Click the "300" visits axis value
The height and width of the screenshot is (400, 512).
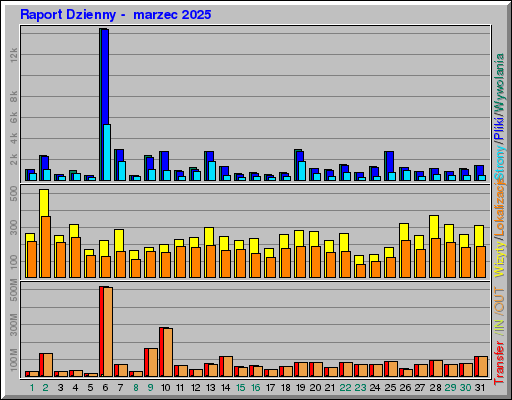point(14,227)
